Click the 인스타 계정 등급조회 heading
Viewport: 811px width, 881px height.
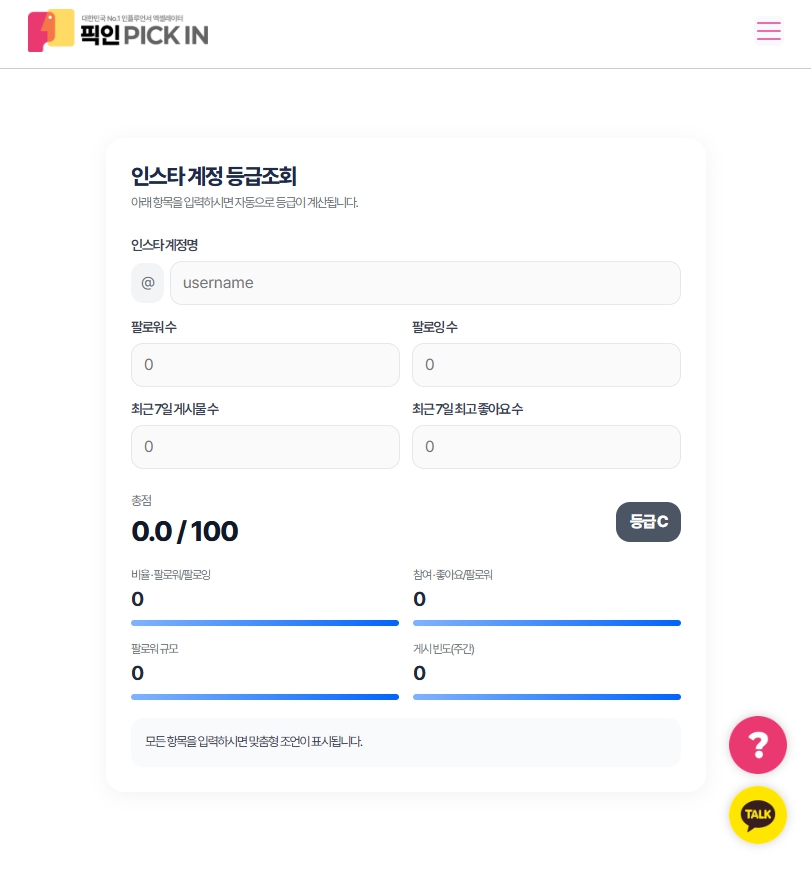click(x=214, y=177)
